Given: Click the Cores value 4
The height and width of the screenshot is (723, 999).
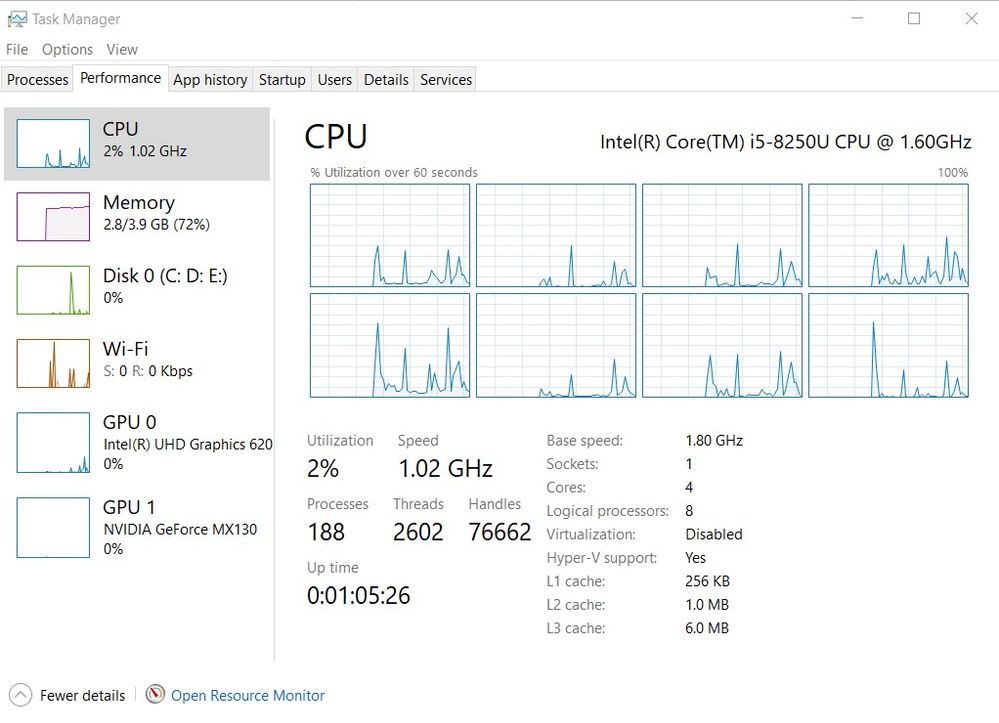Looking at the screenshot, I should [x=689, y=487].
